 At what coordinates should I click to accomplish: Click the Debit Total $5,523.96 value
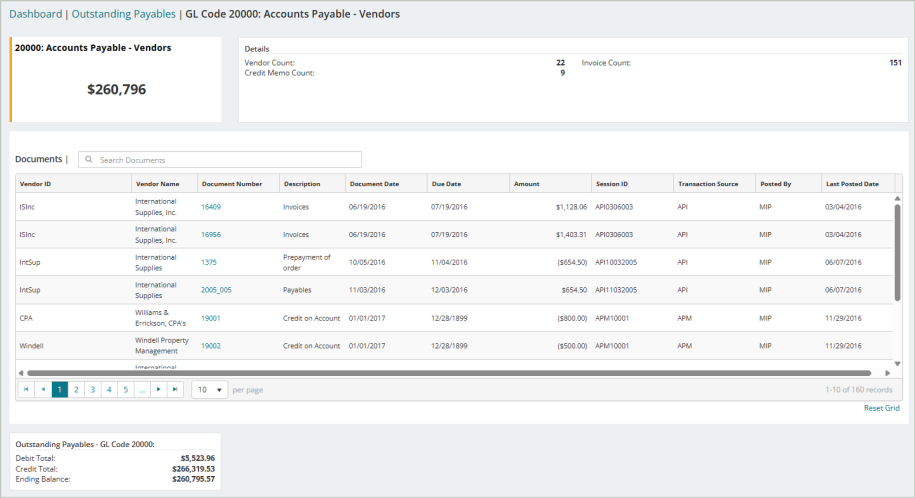(197, 458)
